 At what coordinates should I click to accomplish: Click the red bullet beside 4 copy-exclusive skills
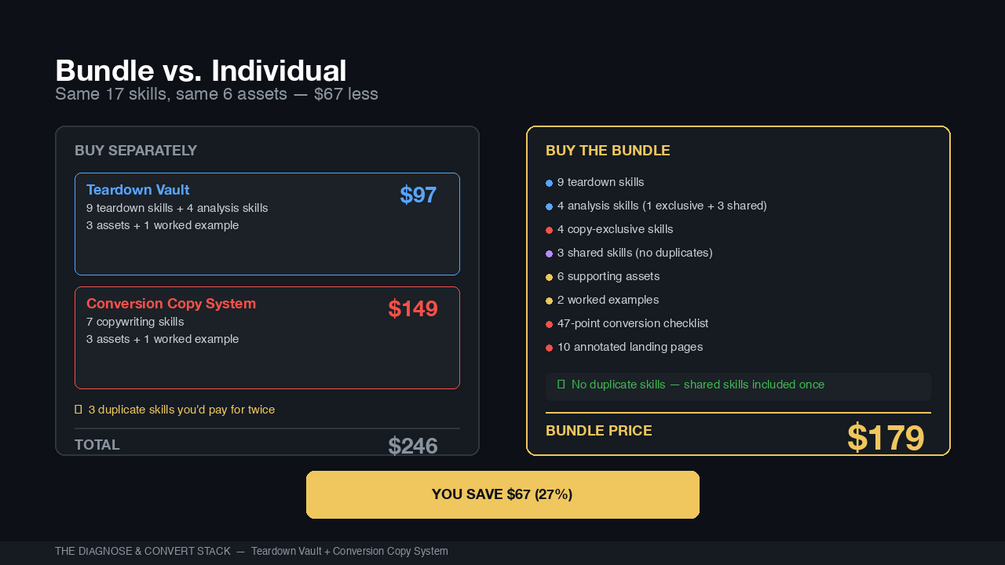[549, 230]
